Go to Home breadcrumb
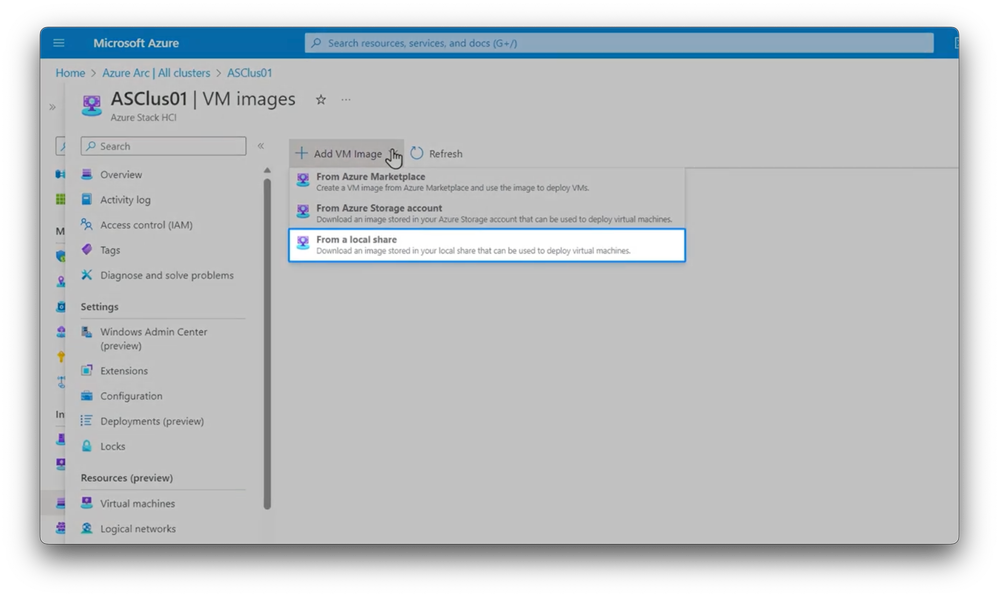This screenshot has height=597, width=999. (x=70, y=73)
